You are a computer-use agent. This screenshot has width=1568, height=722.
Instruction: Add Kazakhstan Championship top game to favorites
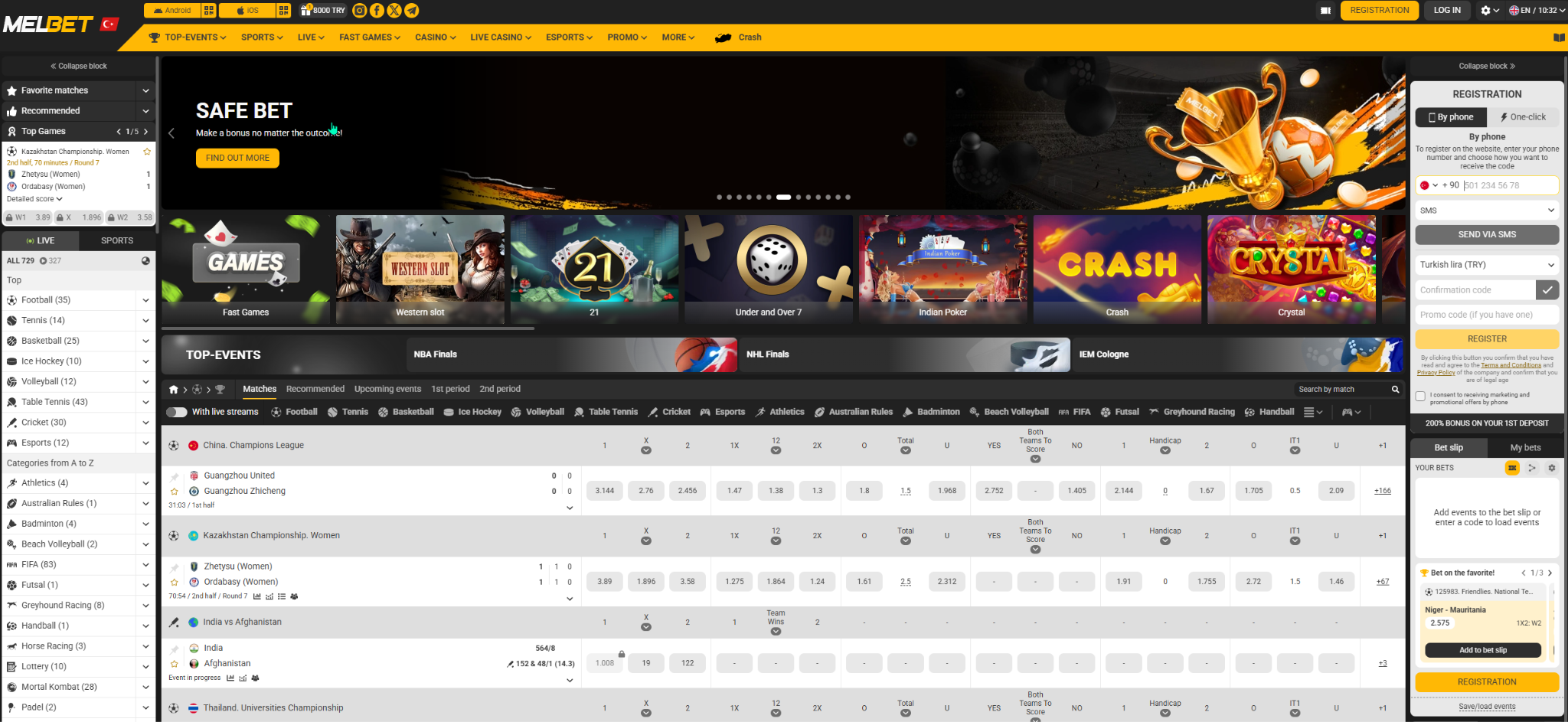pyautogui.click(x=147, y=152)
